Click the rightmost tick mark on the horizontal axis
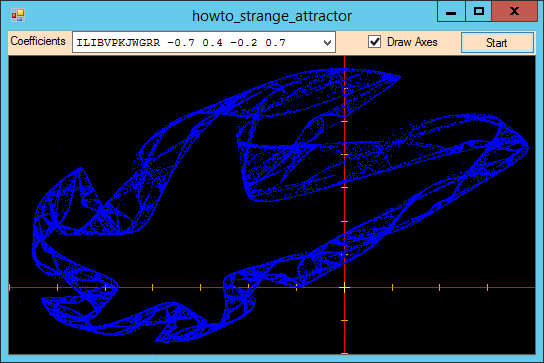This screenshot has height=363, width=544. tap(487, 287)
